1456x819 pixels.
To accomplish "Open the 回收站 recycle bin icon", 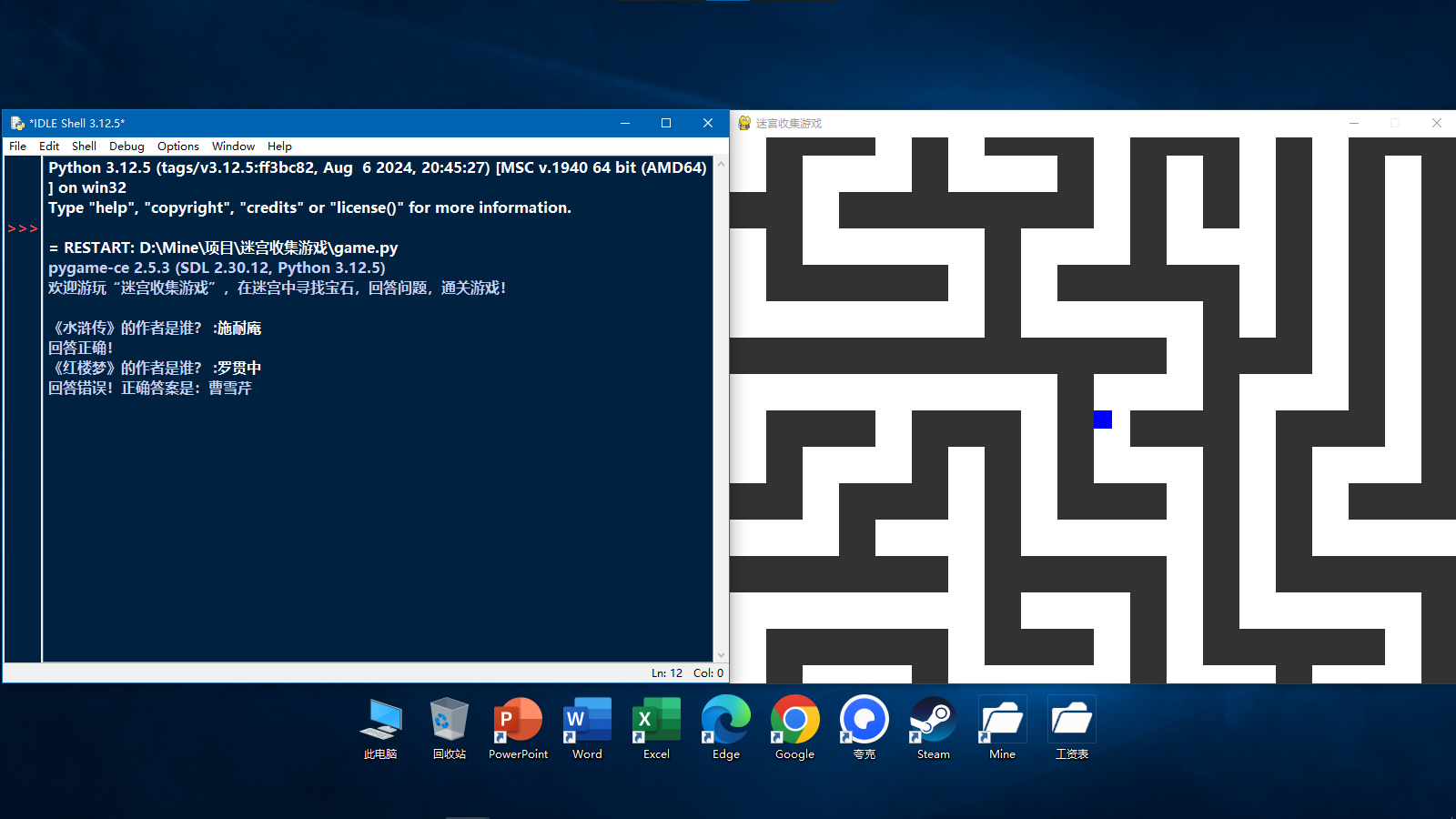I will (450, 729).
